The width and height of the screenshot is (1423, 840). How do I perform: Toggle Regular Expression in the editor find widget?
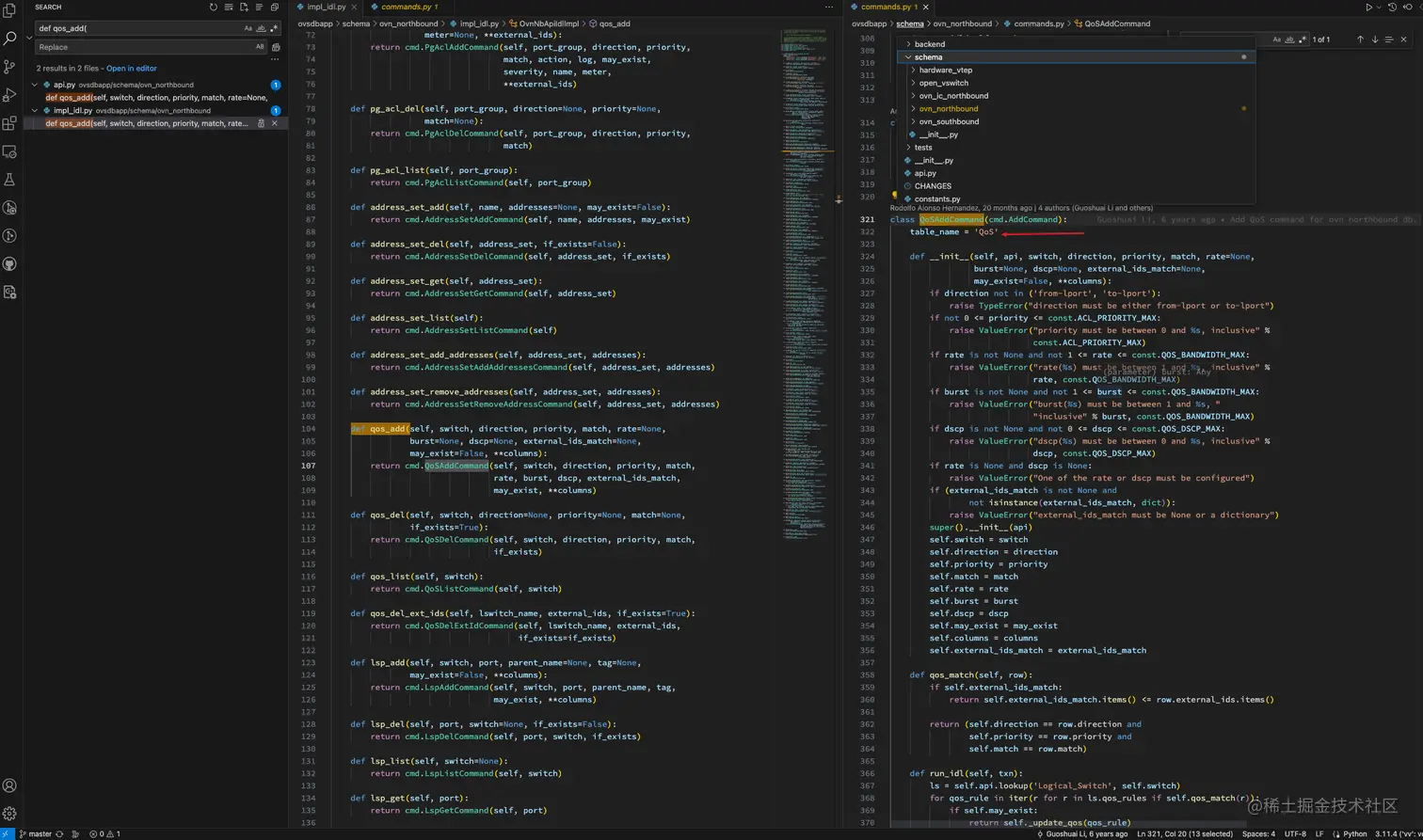coord(1303,40)
